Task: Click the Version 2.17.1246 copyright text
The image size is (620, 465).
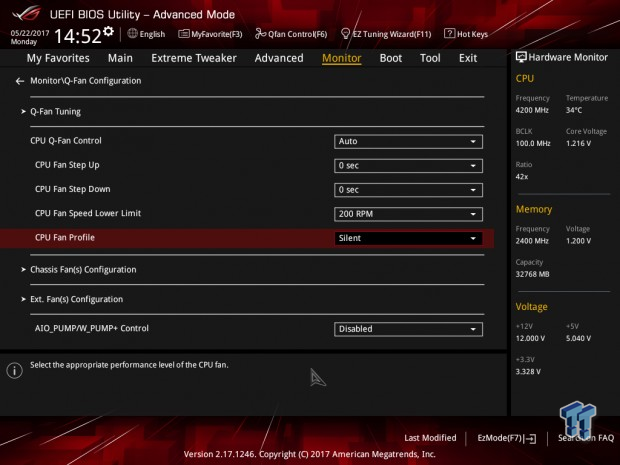Action: point(310,454)
